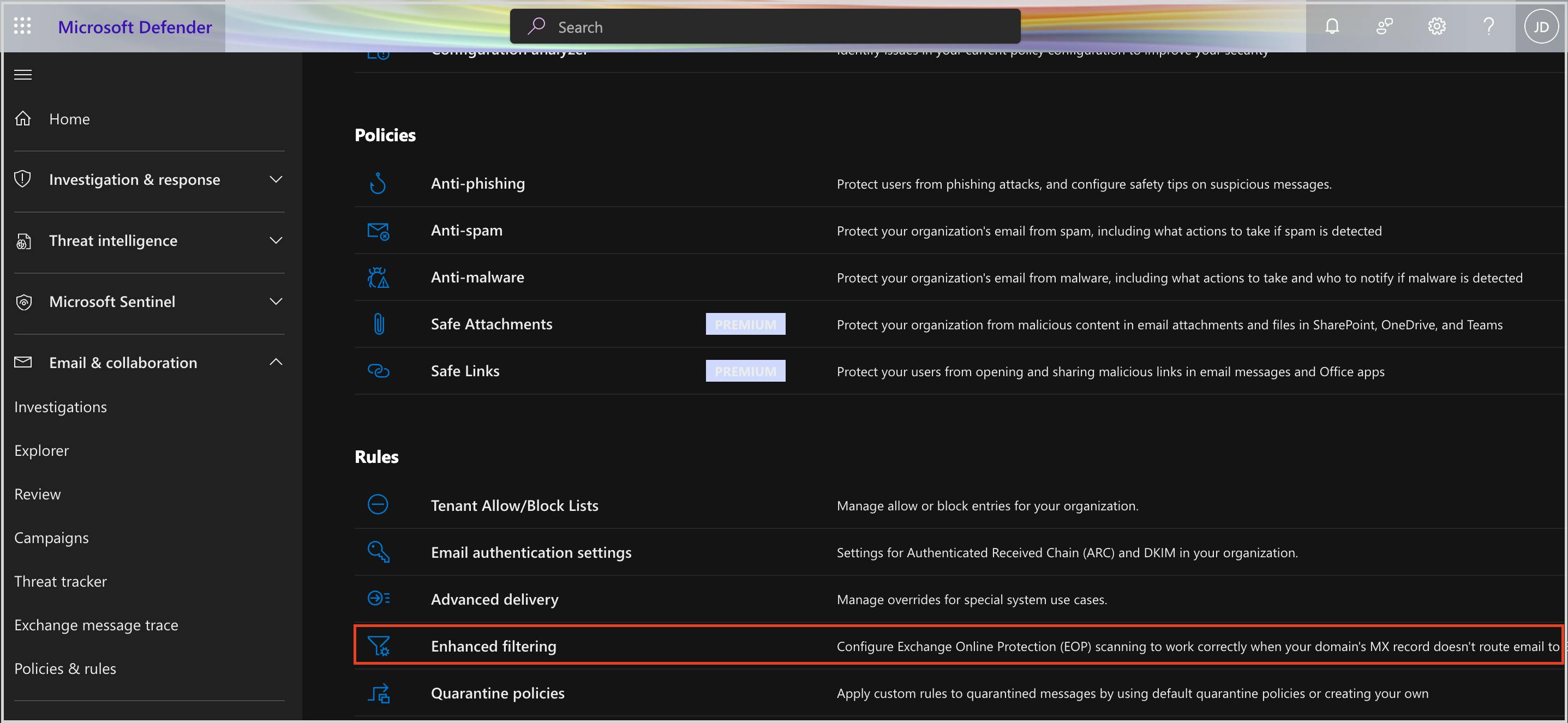Open the Safe Attachments policy link

tap(492, 324)
